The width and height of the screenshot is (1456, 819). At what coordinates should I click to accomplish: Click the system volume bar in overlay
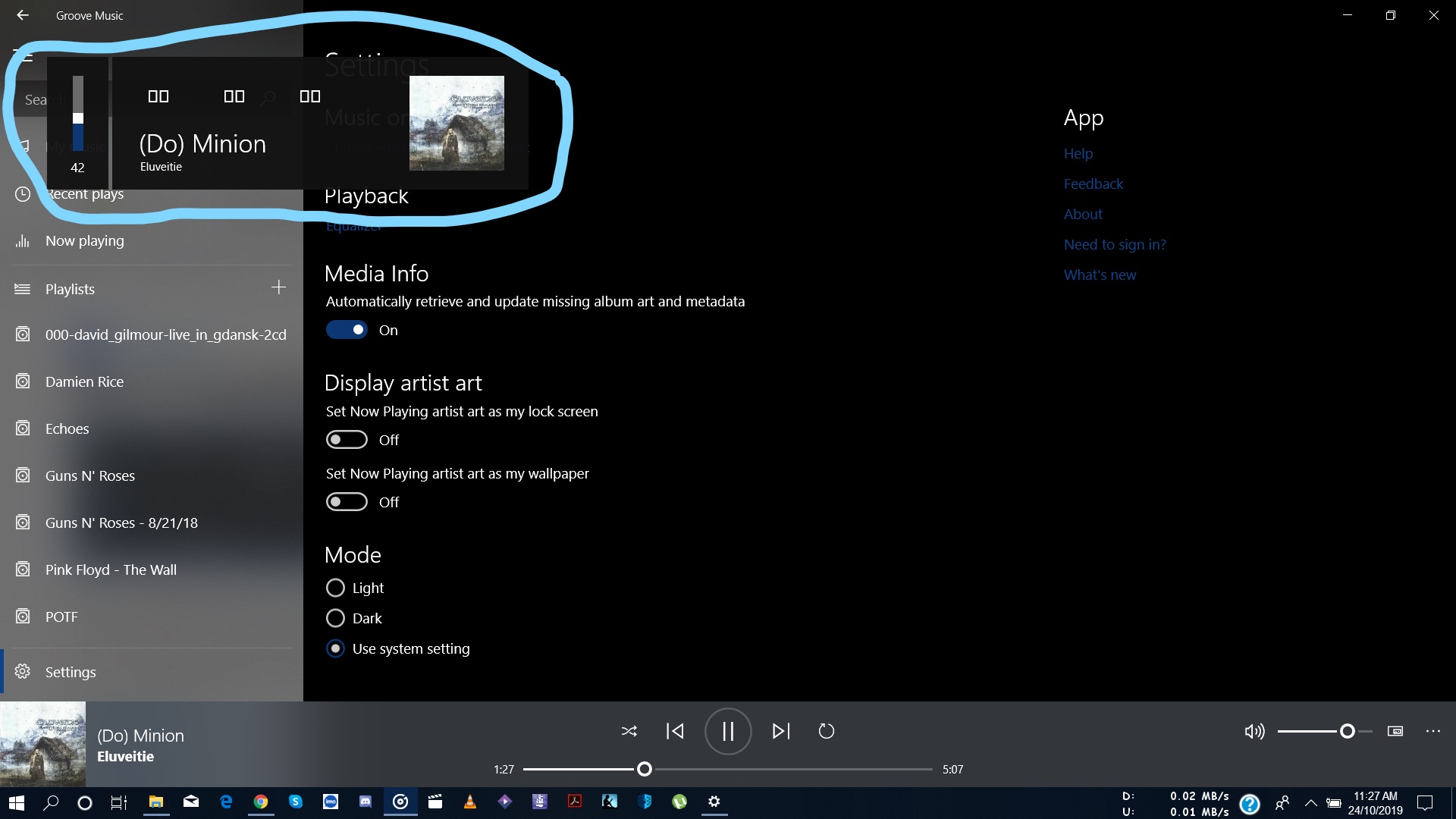click(78, 114)
